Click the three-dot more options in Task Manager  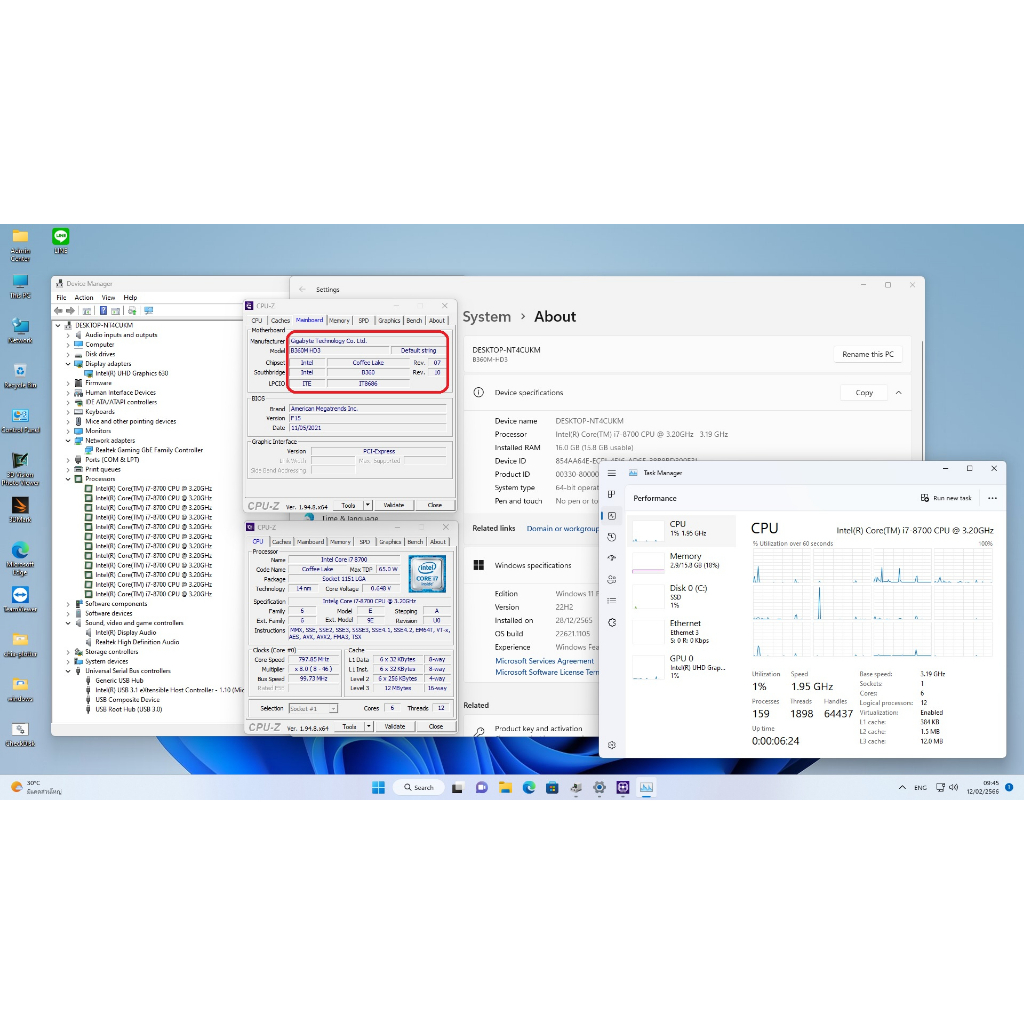click(x=992, y=498)
